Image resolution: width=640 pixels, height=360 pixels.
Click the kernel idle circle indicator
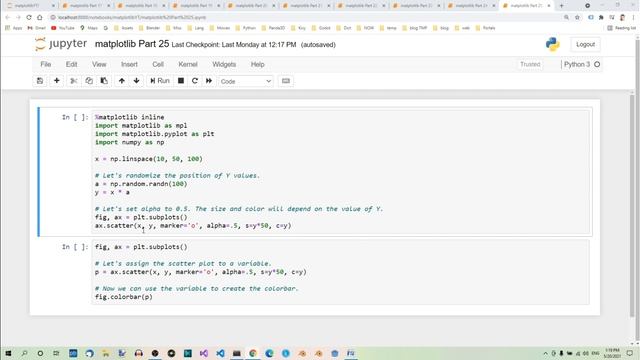click(597, 64)
